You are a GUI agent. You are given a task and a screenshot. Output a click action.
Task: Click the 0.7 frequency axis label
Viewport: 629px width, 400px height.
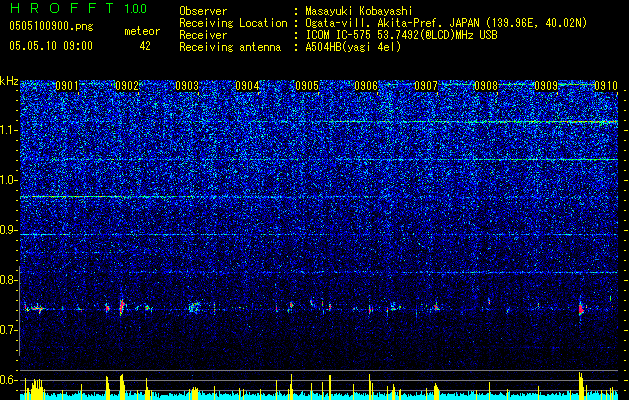pos(9,330)
